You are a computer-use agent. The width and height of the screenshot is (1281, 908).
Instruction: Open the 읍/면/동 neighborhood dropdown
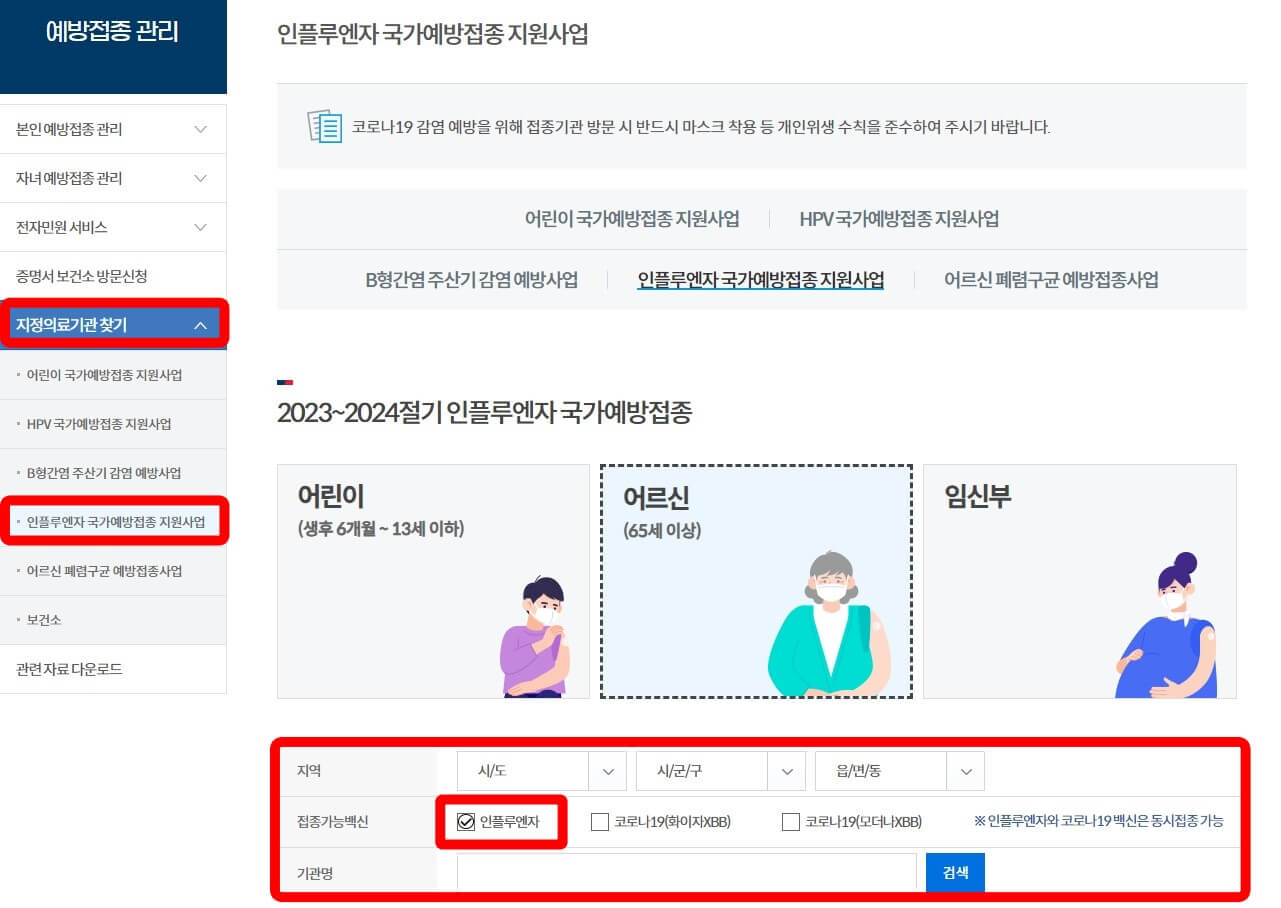pos(900,771)
